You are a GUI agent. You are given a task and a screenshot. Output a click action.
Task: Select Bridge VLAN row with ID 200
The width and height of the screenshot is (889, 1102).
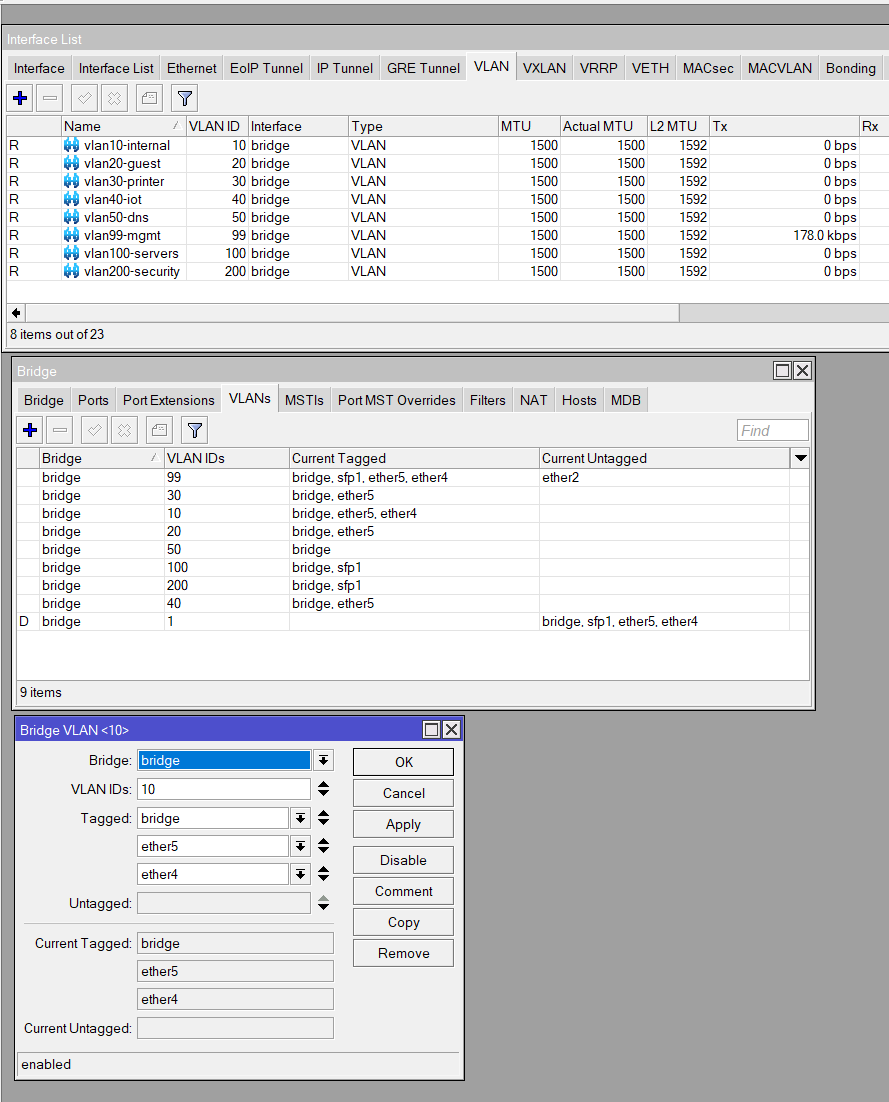coord(413,585)
